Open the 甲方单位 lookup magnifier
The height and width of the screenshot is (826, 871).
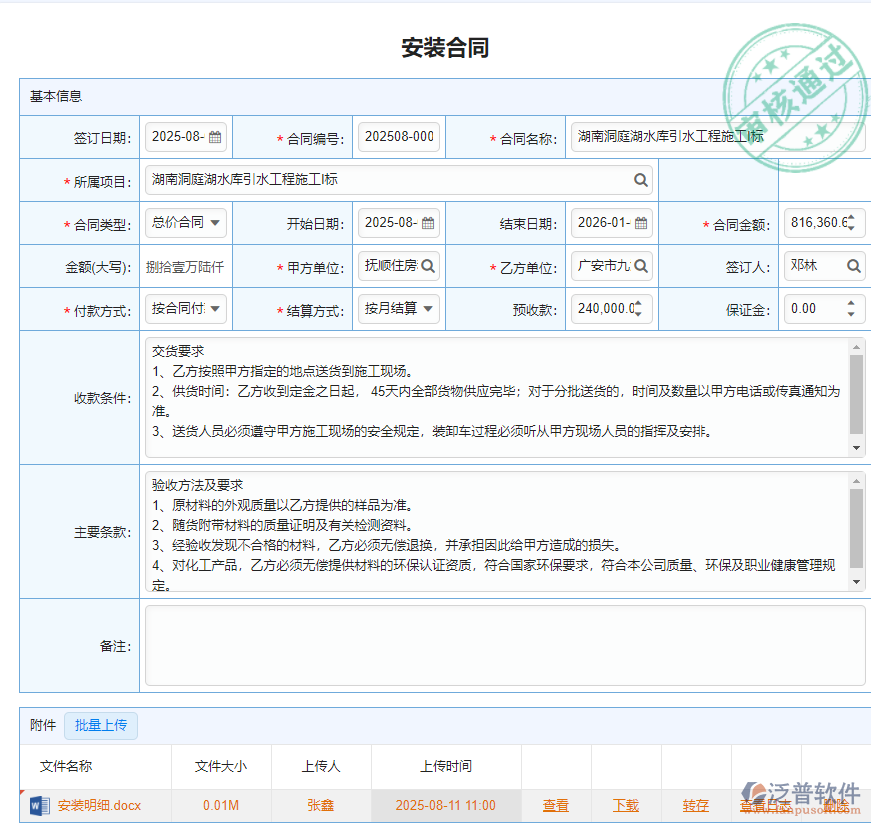tap(427, 266)
